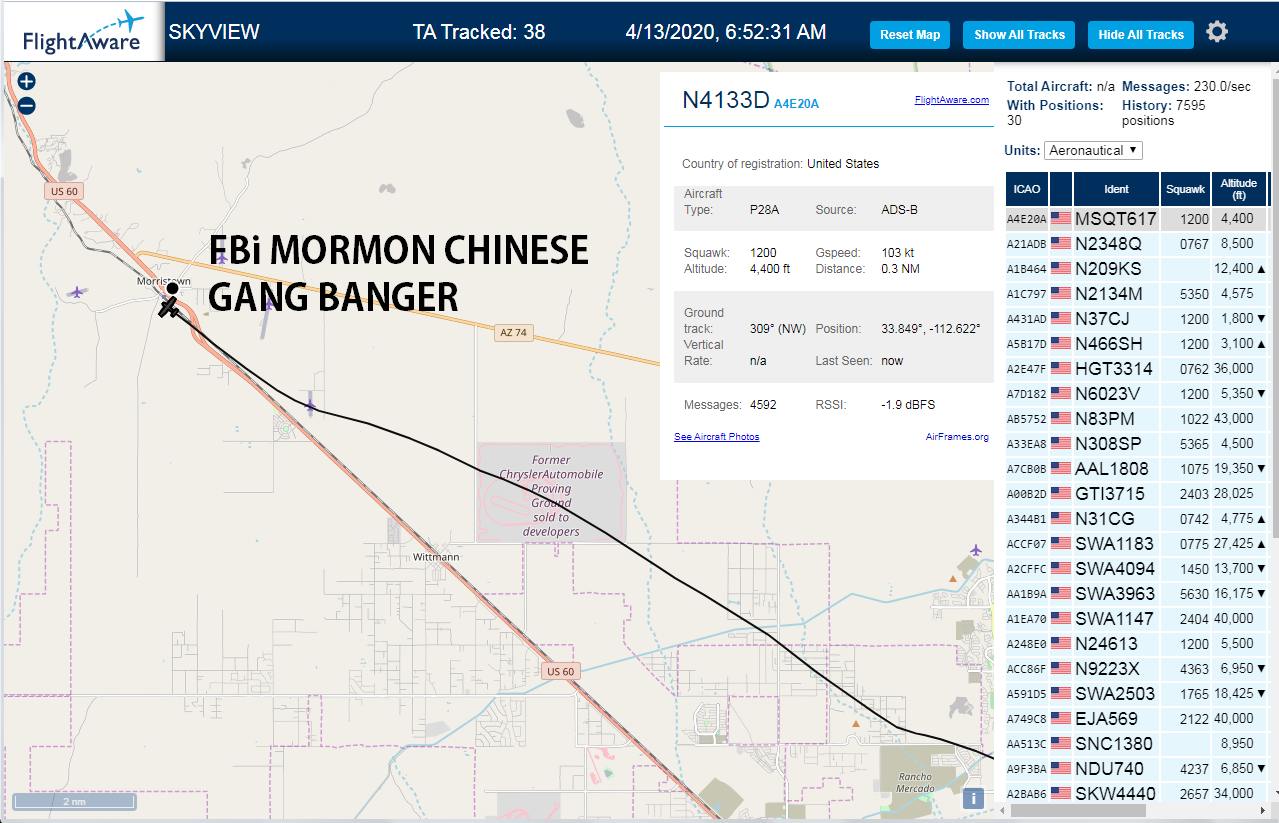Click the purple airport icon on the flight track
This screenshot has height=823, width=1279.
pyautogui.click(x=311, y=405)
